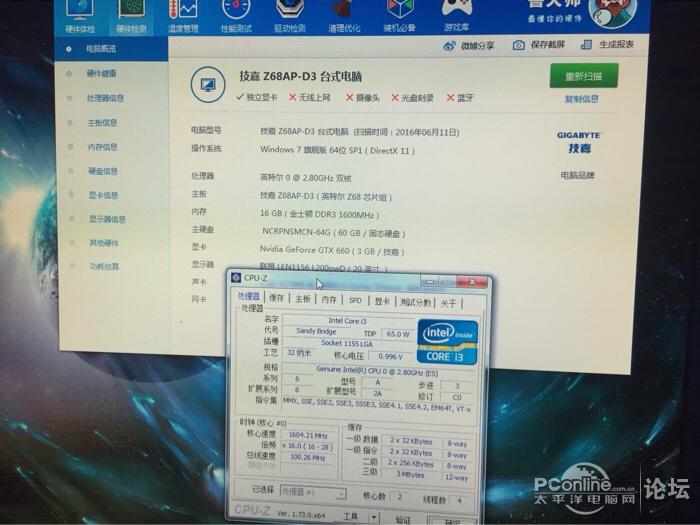Switch to CPU-Z 关于 tab
The height and width of the screenshot is (525, 700).
[448, 304]
